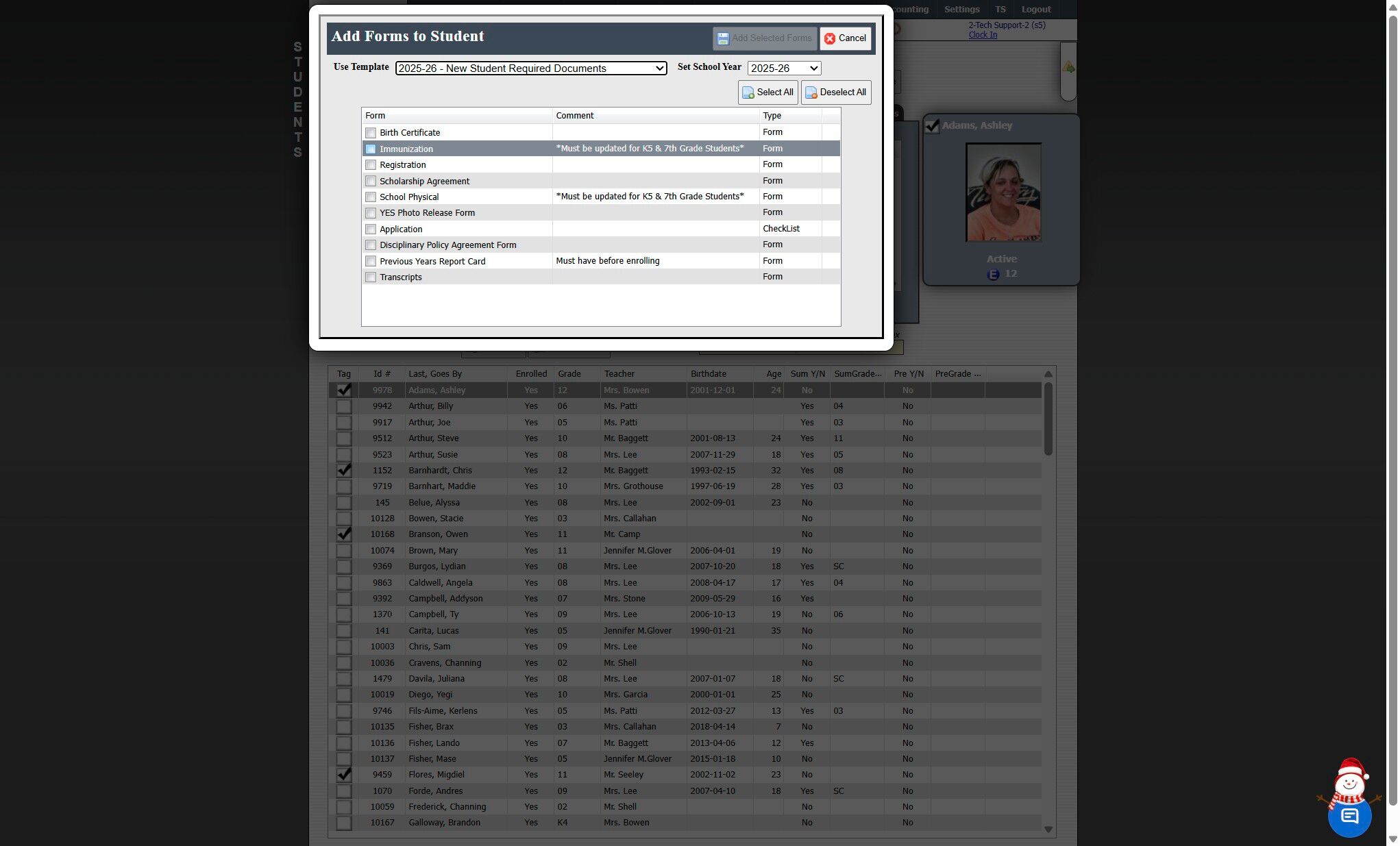Viewport: 1400px width, 846px height.
Task: Sort the list by the Grade column header
Action: click(569, 374)
